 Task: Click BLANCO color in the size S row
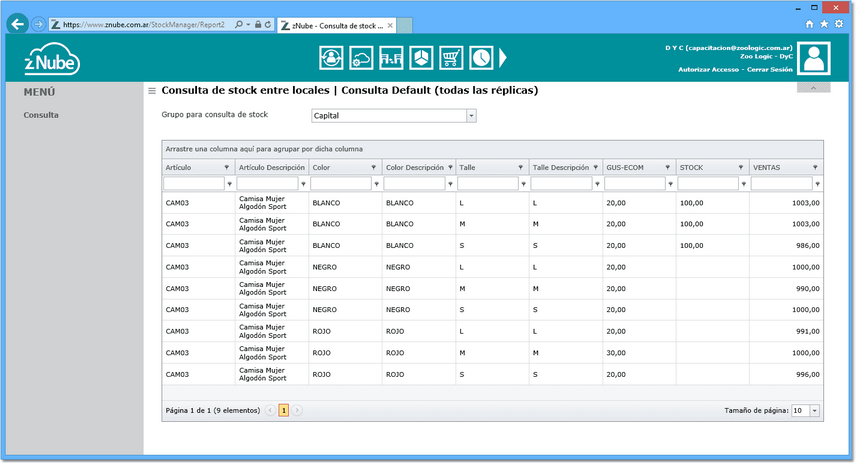point(326,246)
